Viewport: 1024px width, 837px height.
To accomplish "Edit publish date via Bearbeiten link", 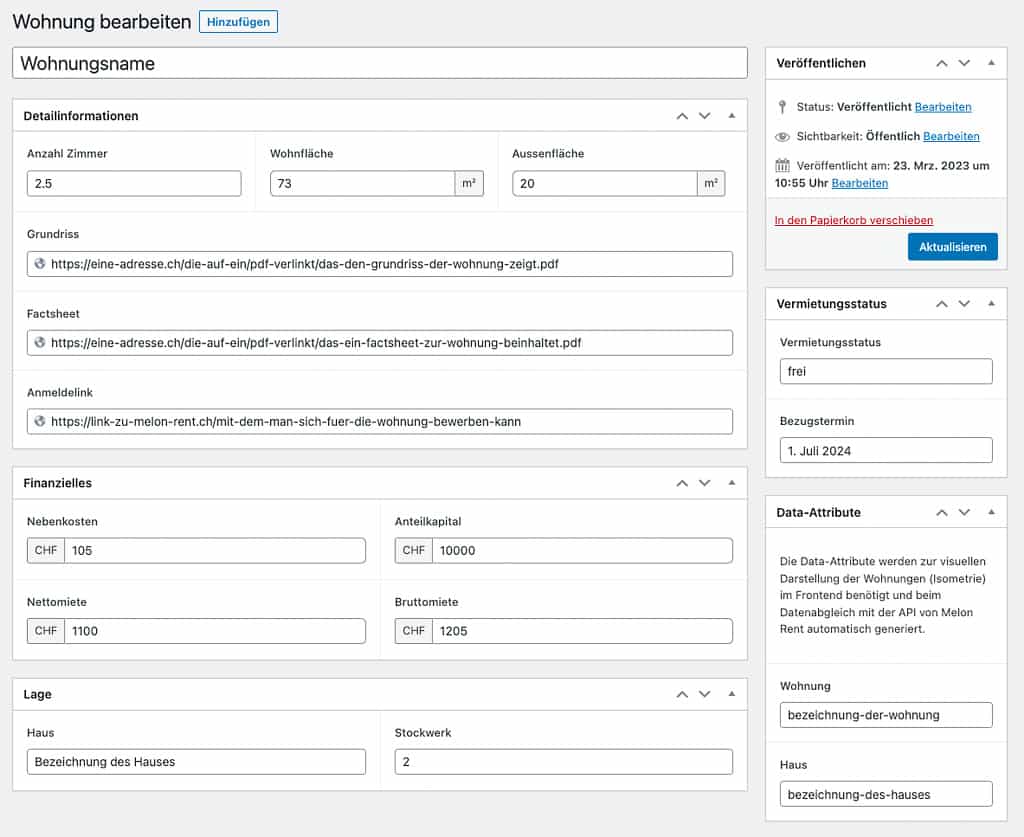I will [859, 183].
